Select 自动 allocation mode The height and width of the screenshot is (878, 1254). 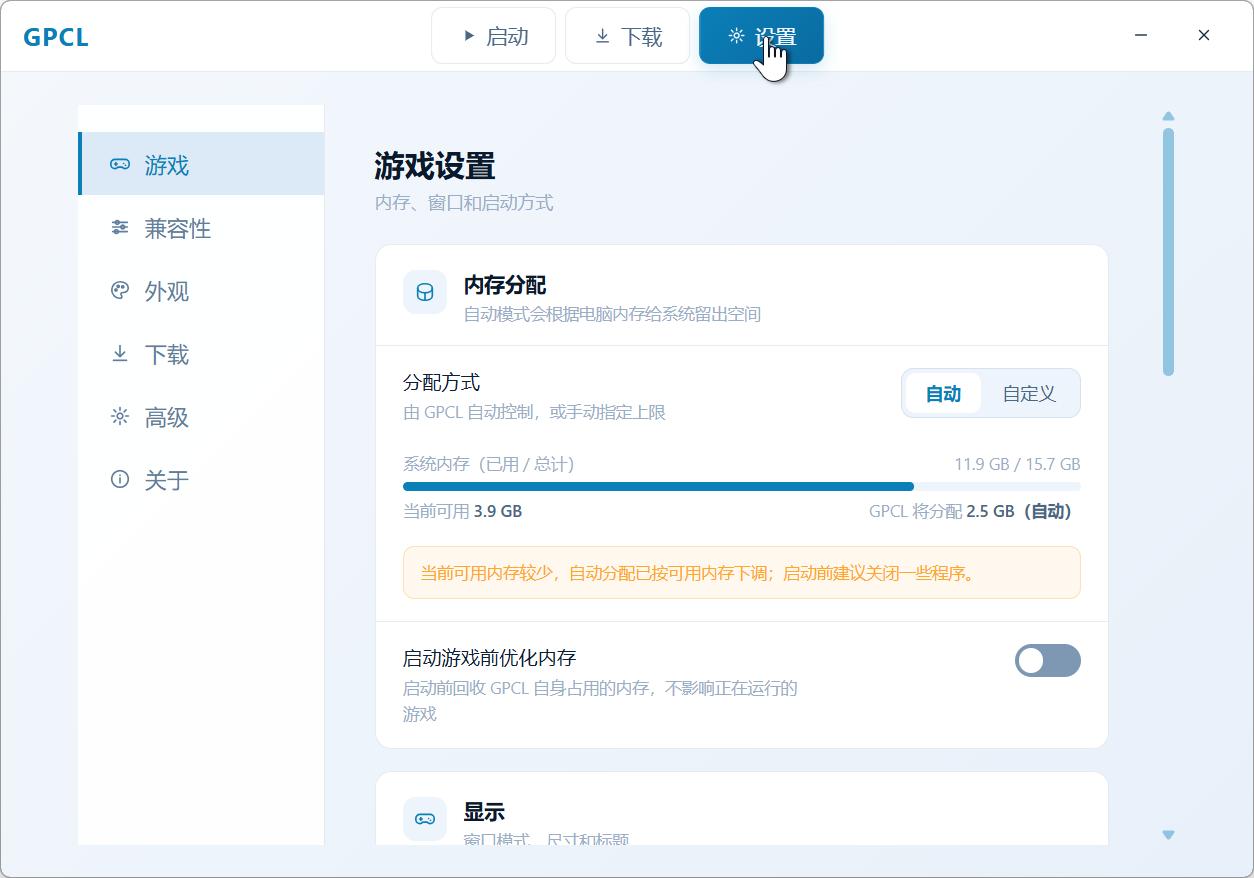(943, 393)
